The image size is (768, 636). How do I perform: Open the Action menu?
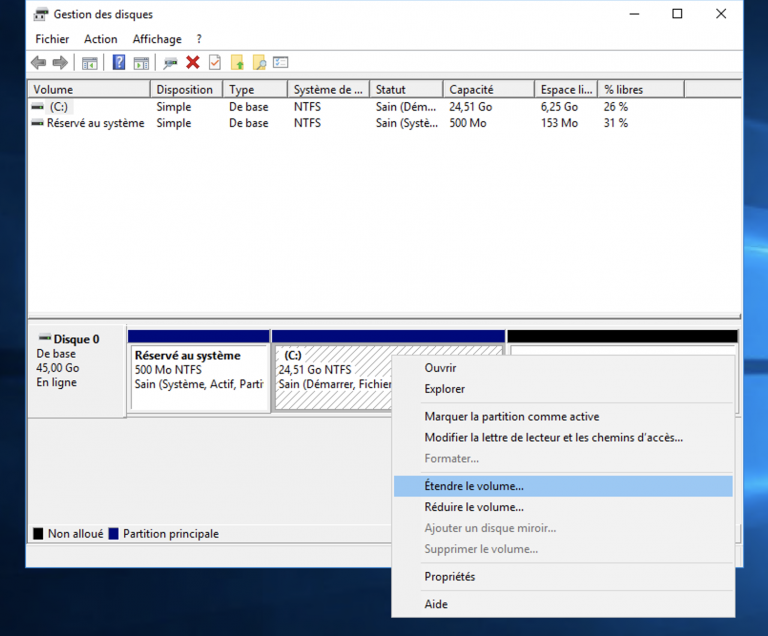pos(100,39)
